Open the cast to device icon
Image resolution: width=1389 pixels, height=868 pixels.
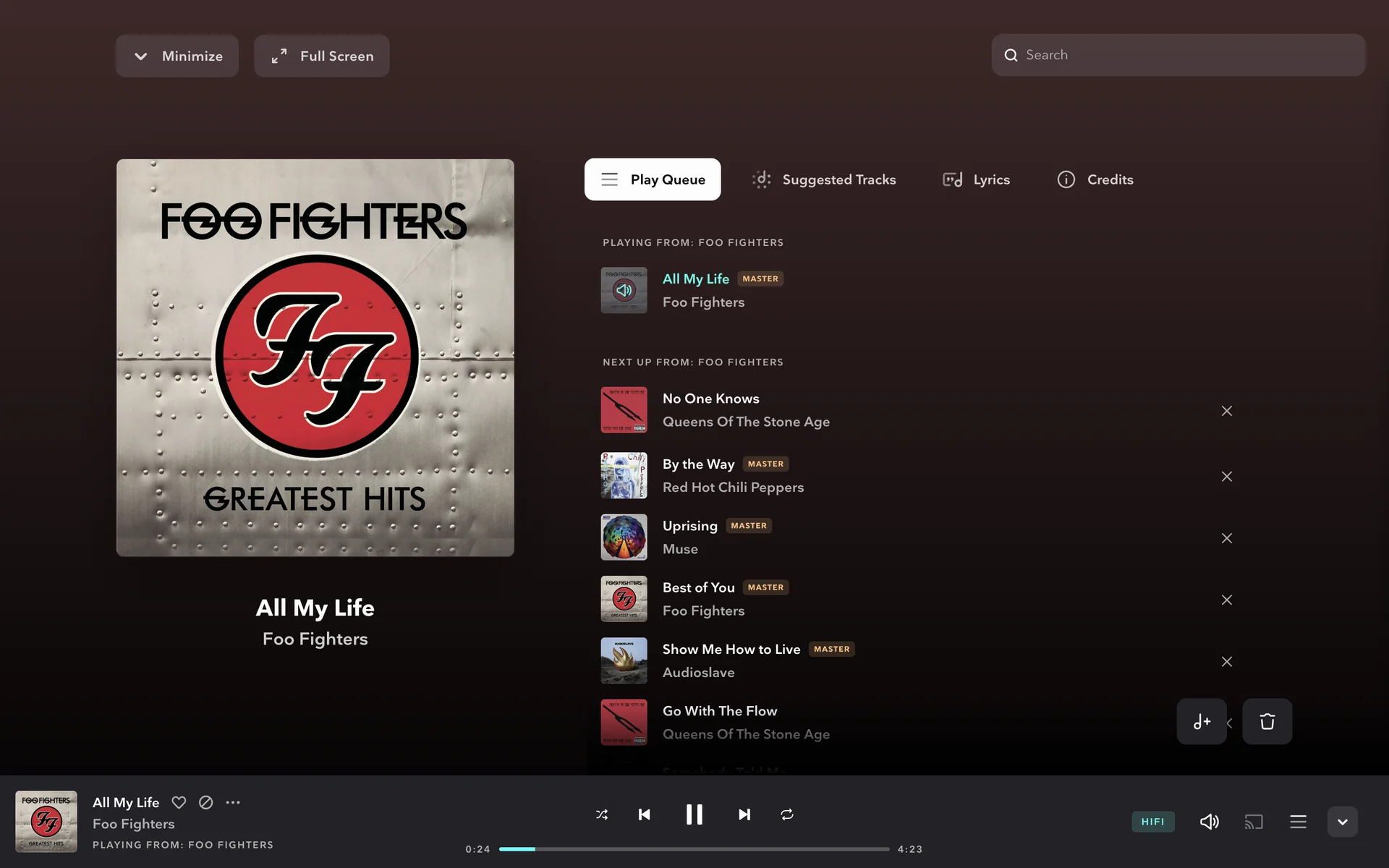pyautogui.click(x=1254, y=822)
